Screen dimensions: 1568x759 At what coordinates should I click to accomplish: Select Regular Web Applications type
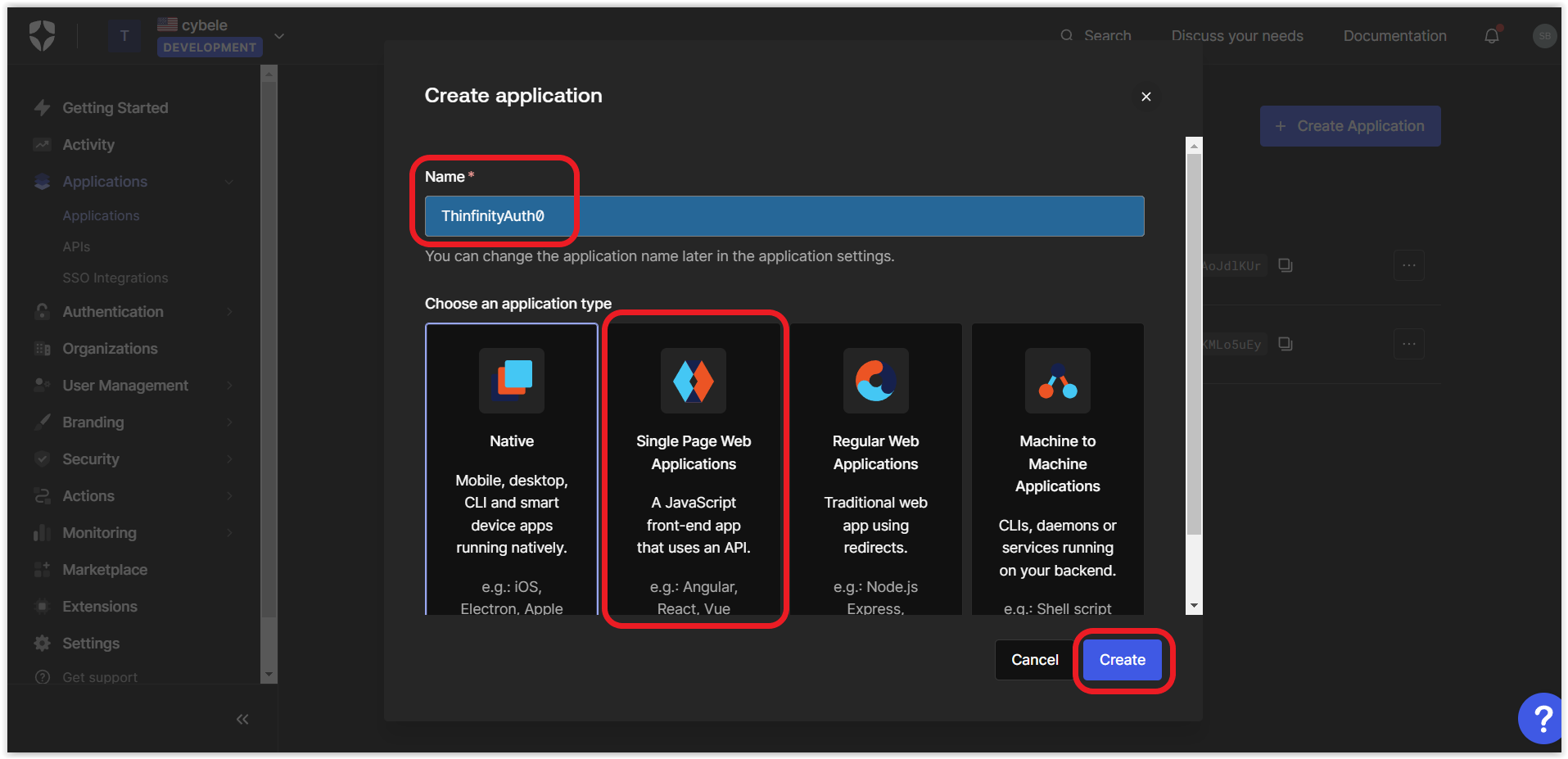[875, 468]
